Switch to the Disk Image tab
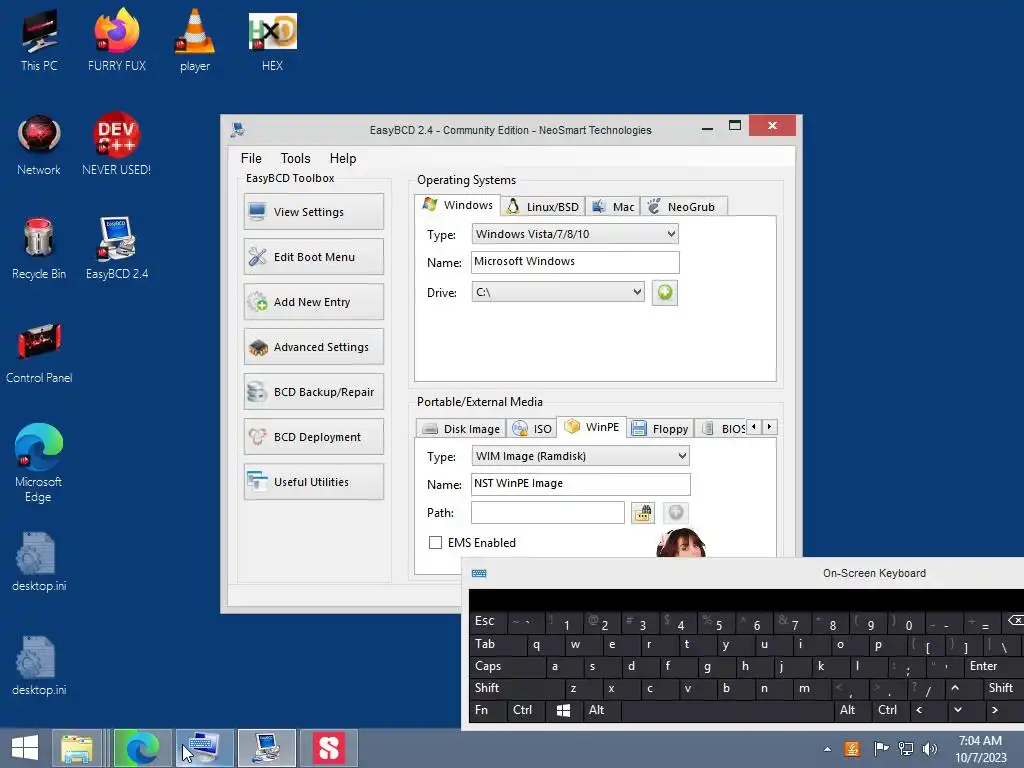The width and height of the screenshot is (1024, 768). pyautogui.click(x=461, y=428)
